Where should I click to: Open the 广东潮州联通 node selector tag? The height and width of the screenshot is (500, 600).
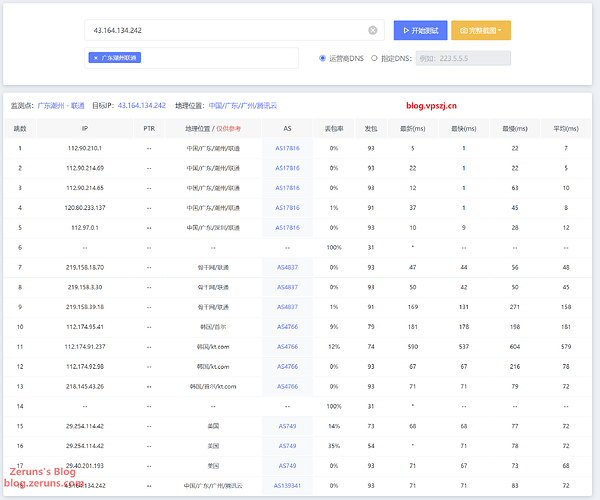point(119,58)
